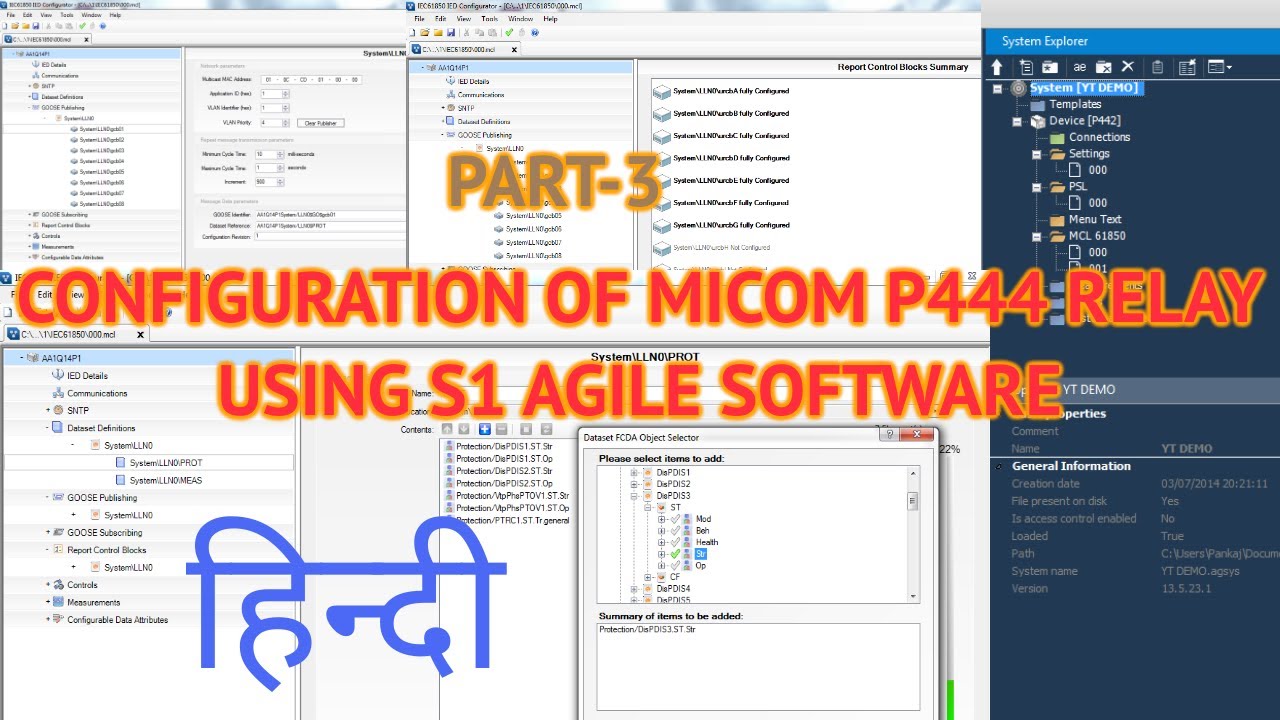Click the Connections folder icon in System Explorer
Viewport: 1280px width, 720px height.
[1057, 137]
